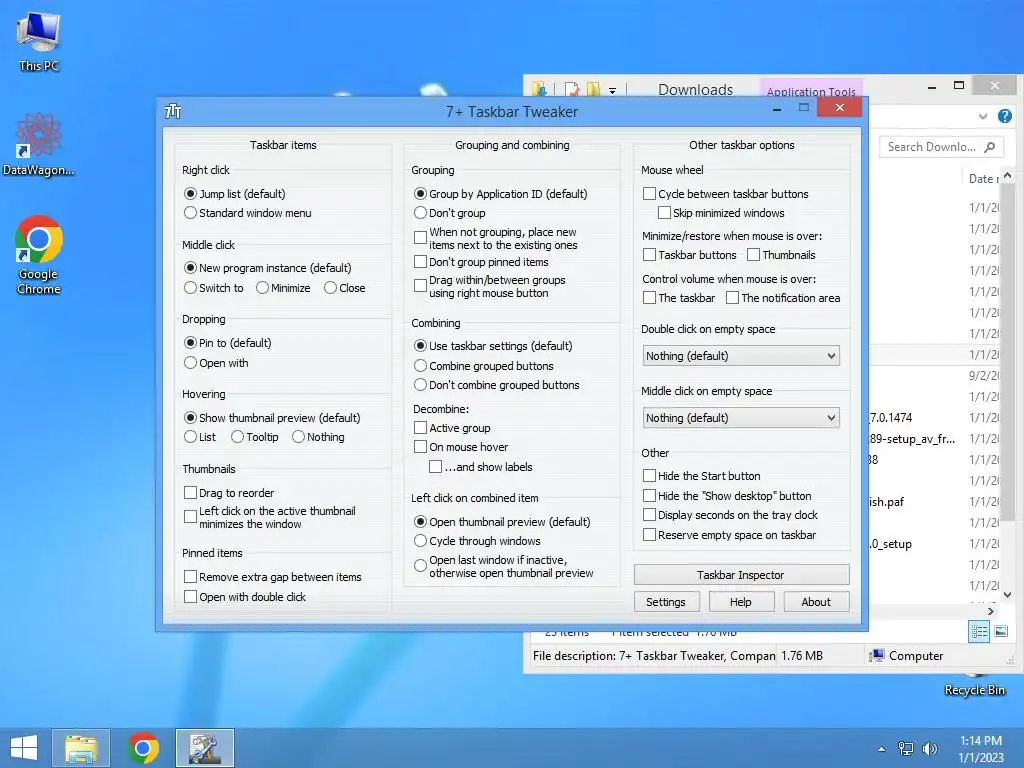Open the Taskbar Inspector

pyautogui.click(x=741, y=575)
